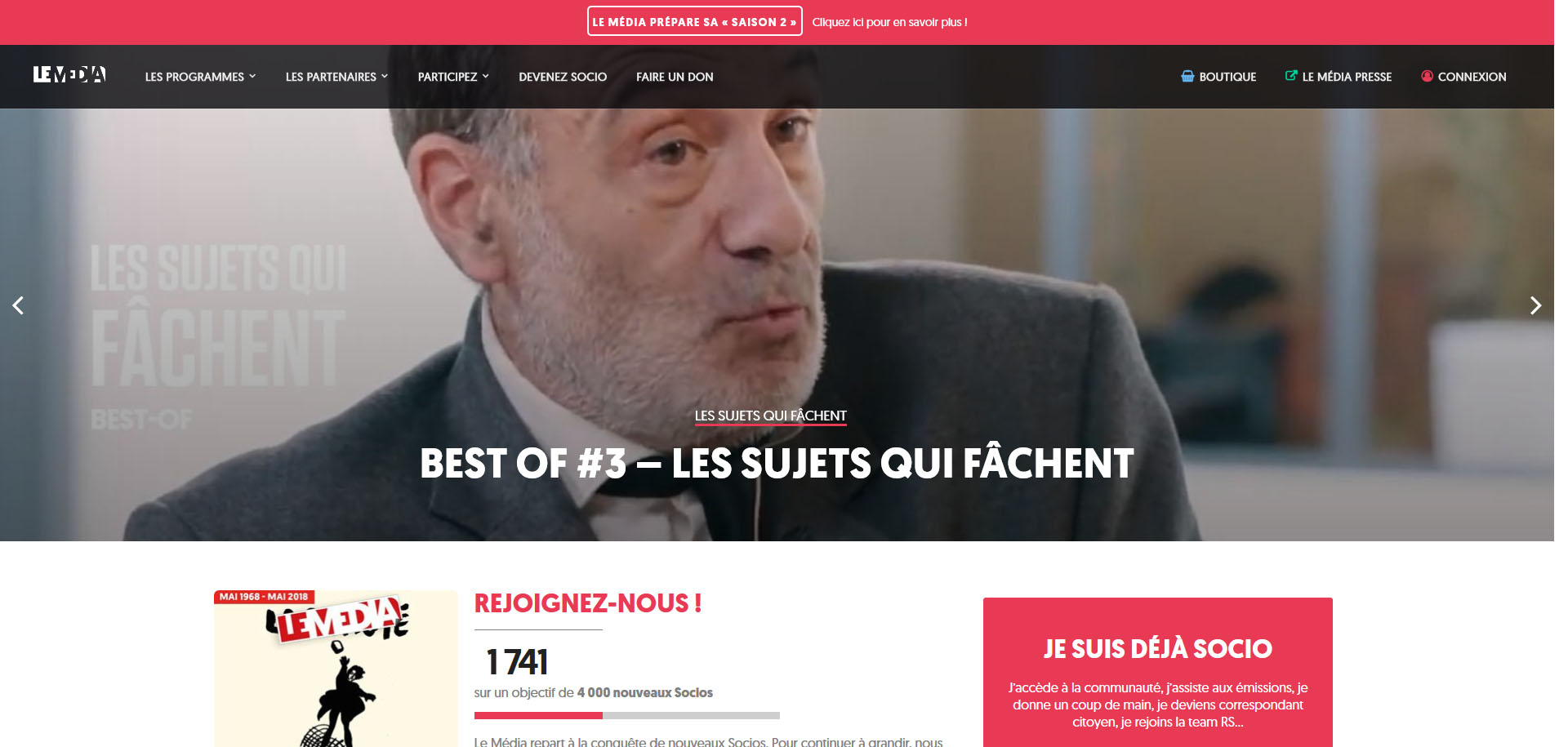Click the Le Média logo

69,75
